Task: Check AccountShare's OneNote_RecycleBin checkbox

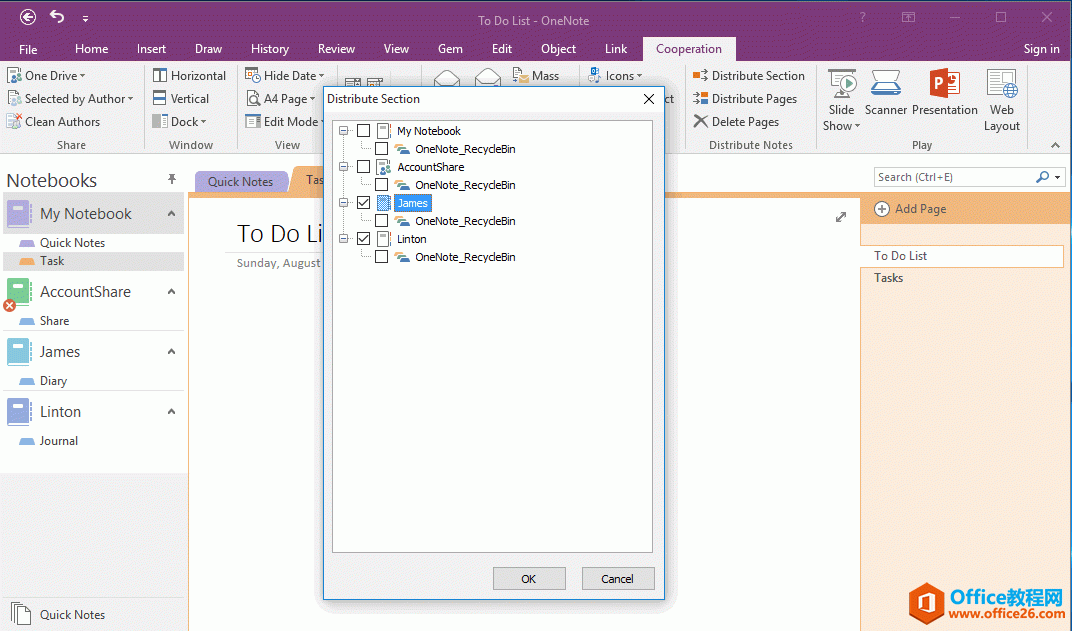Action: click(x=381, y=184)
